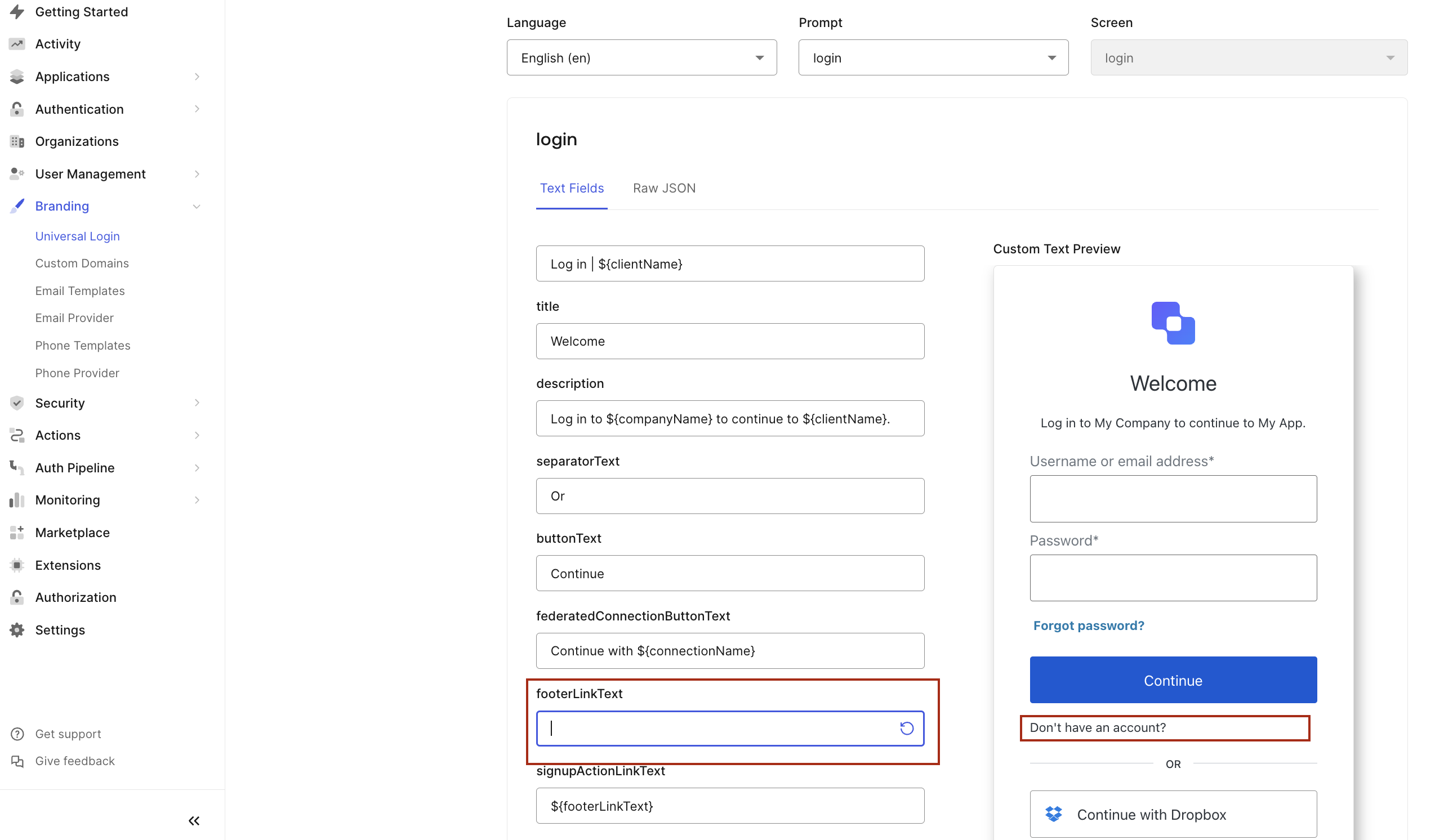Click the Extensions chip icon

17,565
